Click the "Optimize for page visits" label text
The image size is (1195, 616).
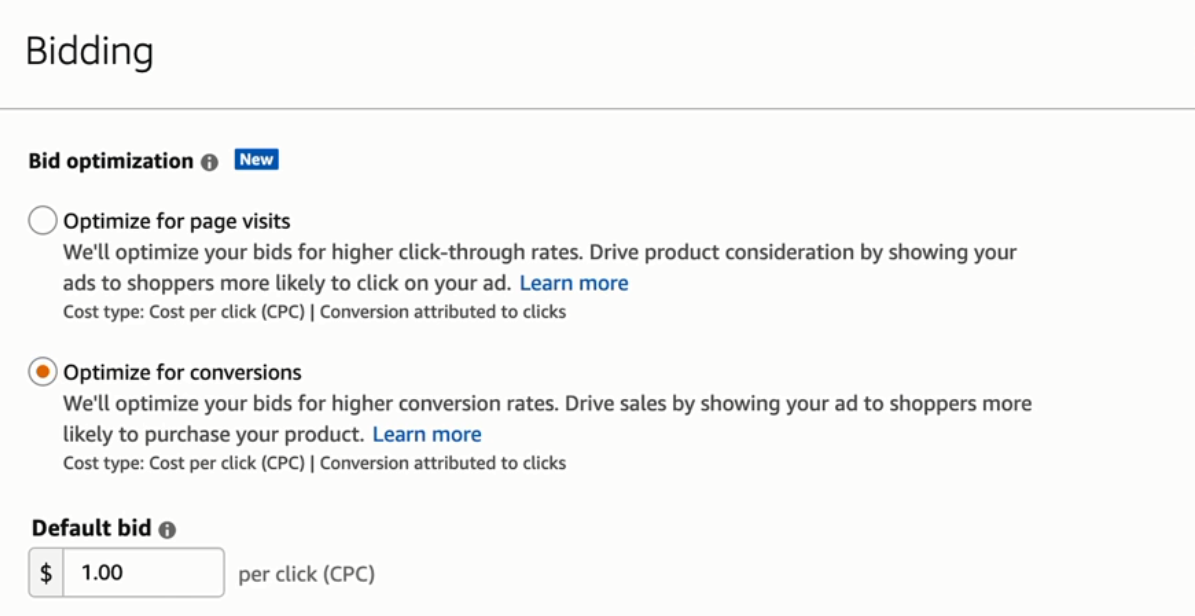tap(177, 221)
